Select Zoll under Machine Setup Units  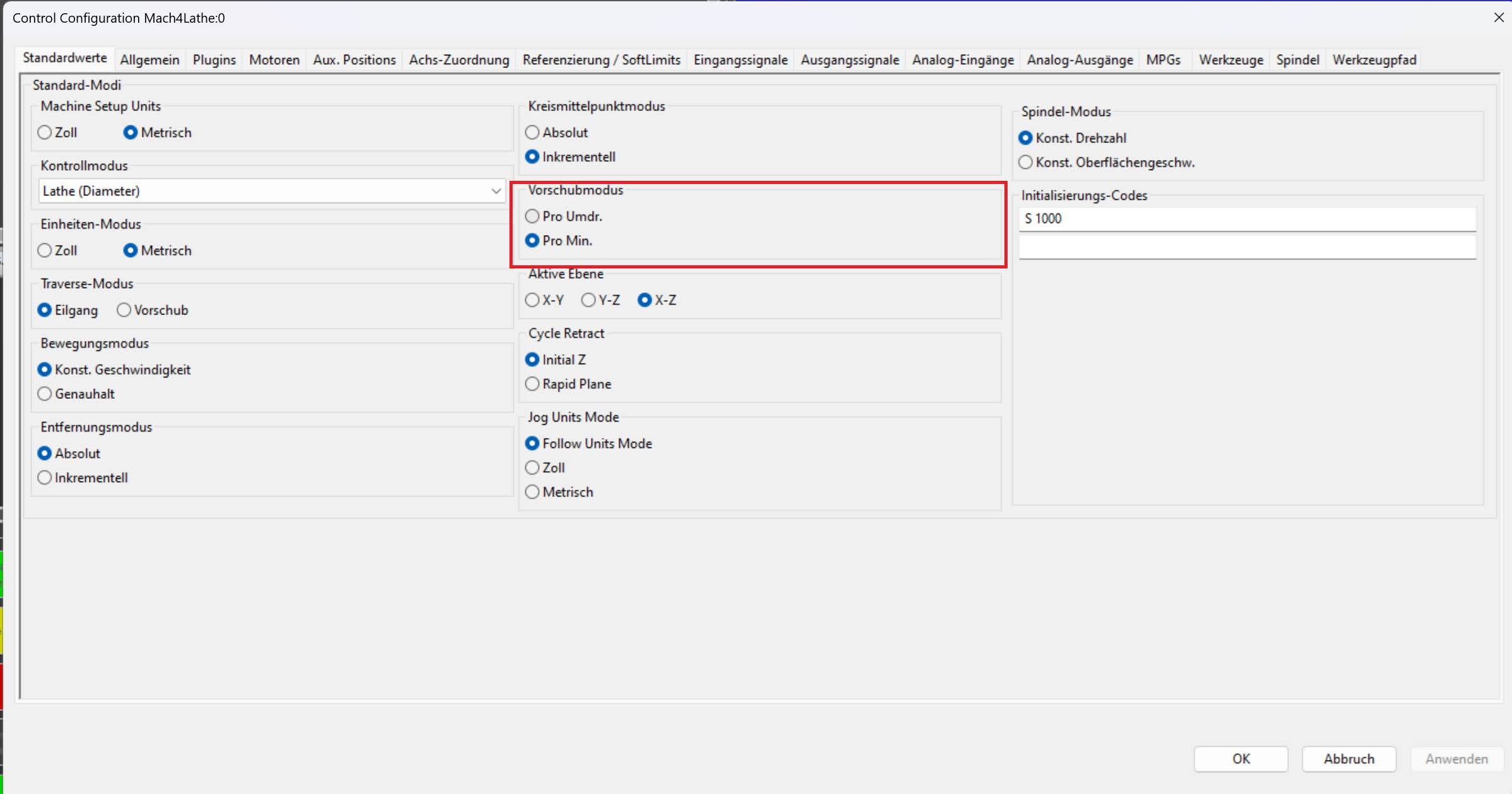click(57, 132)
